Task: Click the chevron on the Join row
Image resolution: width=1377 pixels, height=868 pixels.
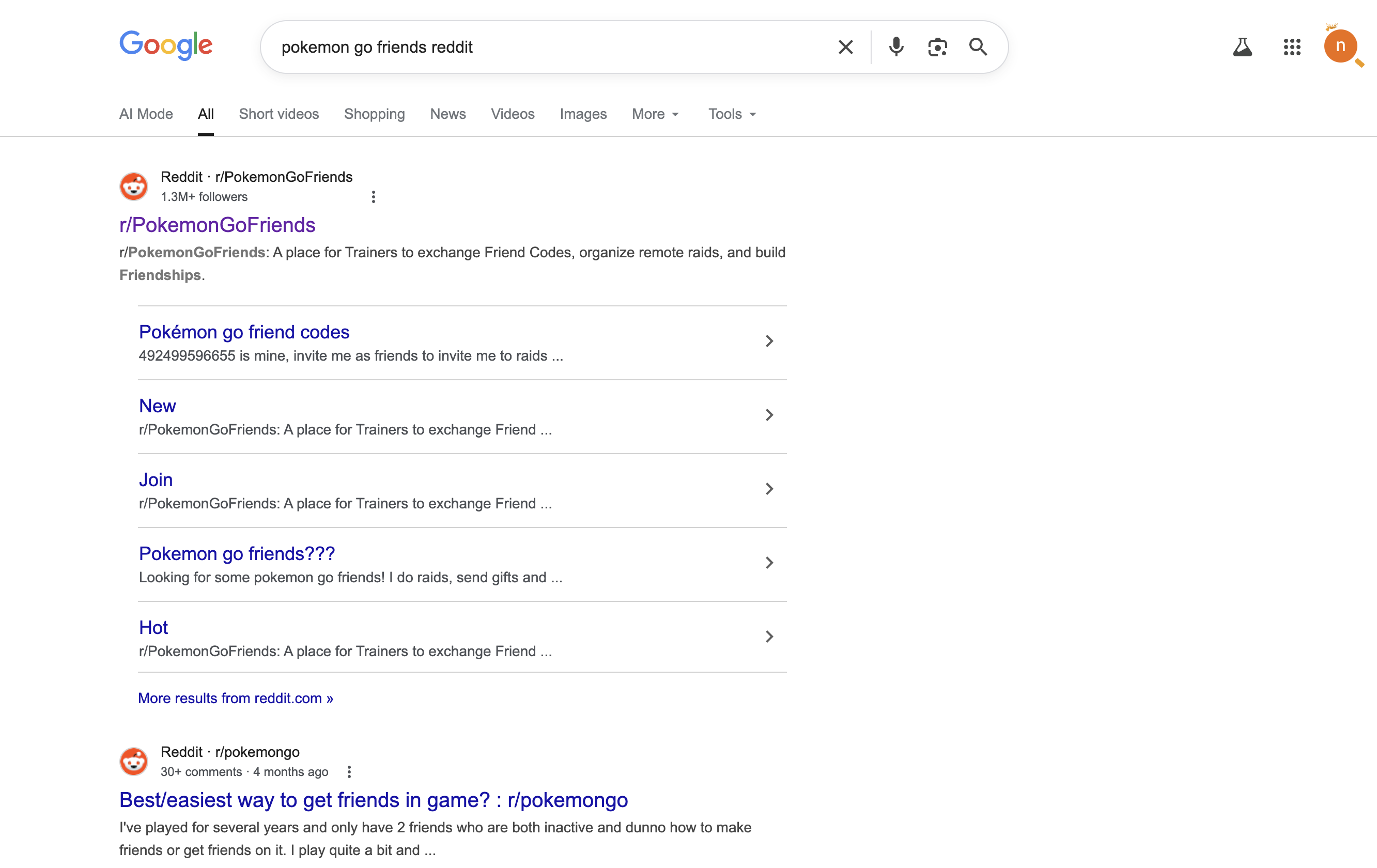Action: [769, 488]
